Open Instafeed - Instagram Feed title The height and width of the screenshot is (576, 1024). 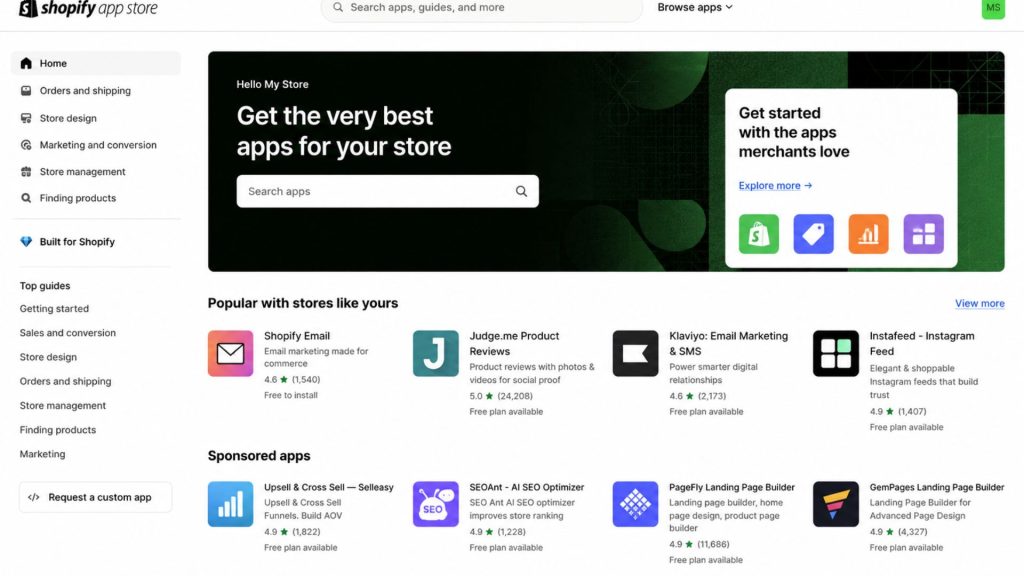click(921, 344)
